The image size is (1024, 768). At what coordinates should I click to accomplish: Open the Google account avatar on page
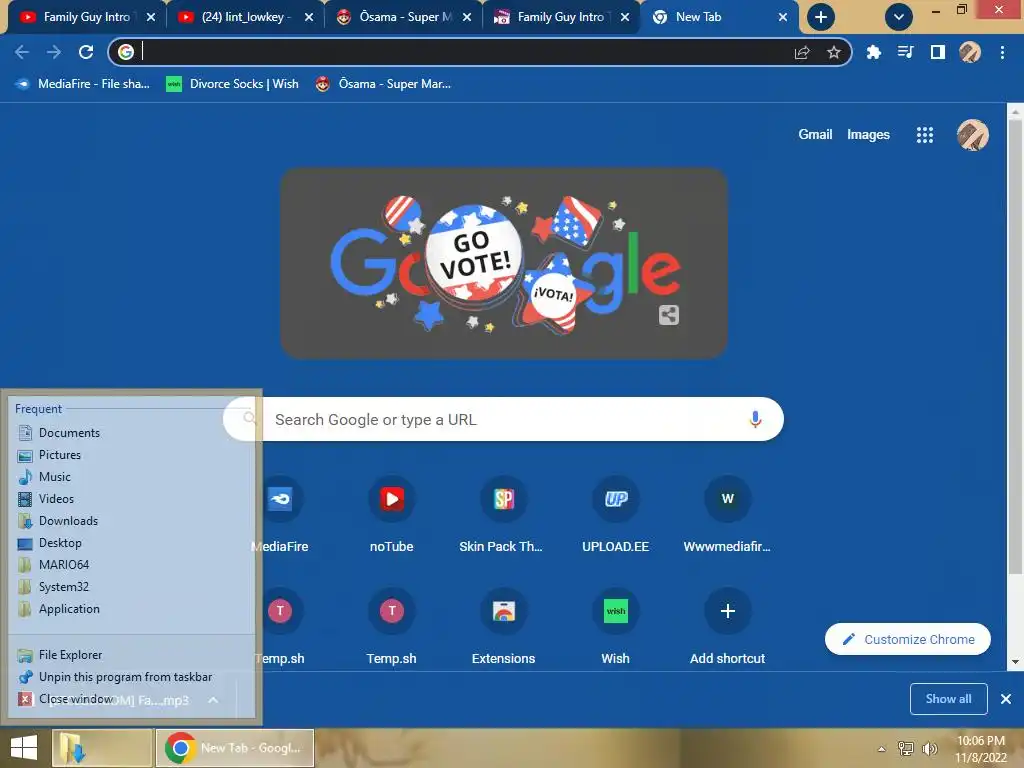pos(972,135)
